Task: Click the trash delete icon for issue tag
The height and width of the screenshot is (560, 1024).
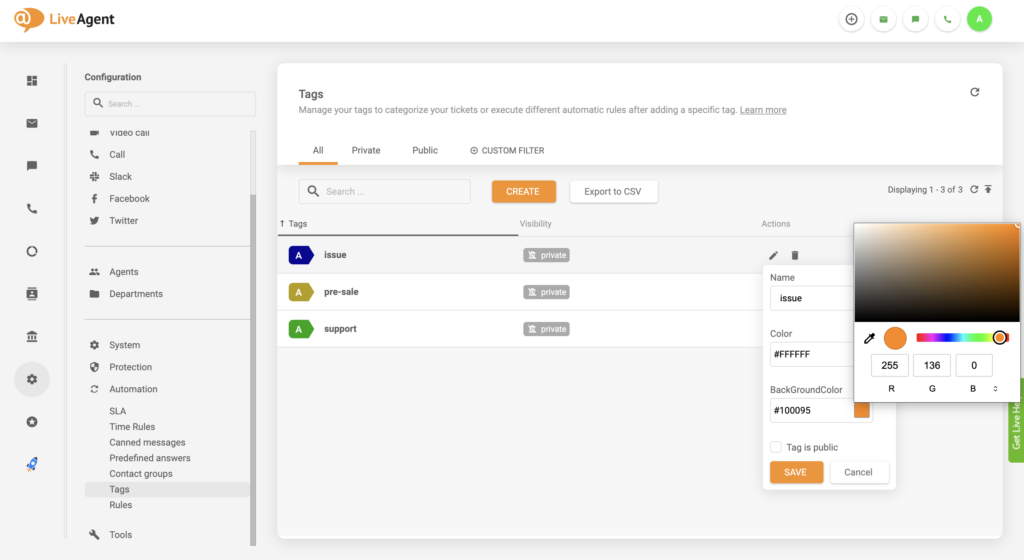Action: click(x=795, y=256)
